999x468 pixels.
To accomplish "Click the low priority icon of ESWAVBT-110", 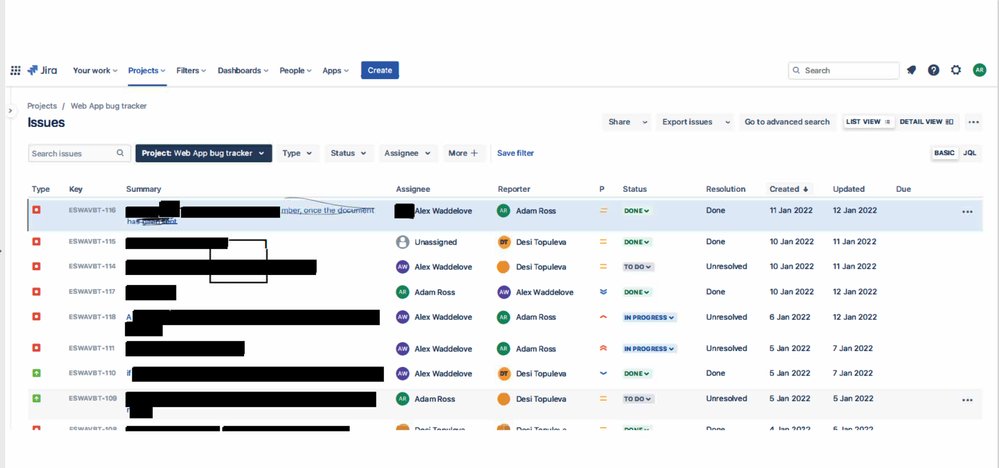I will point(603,373).
